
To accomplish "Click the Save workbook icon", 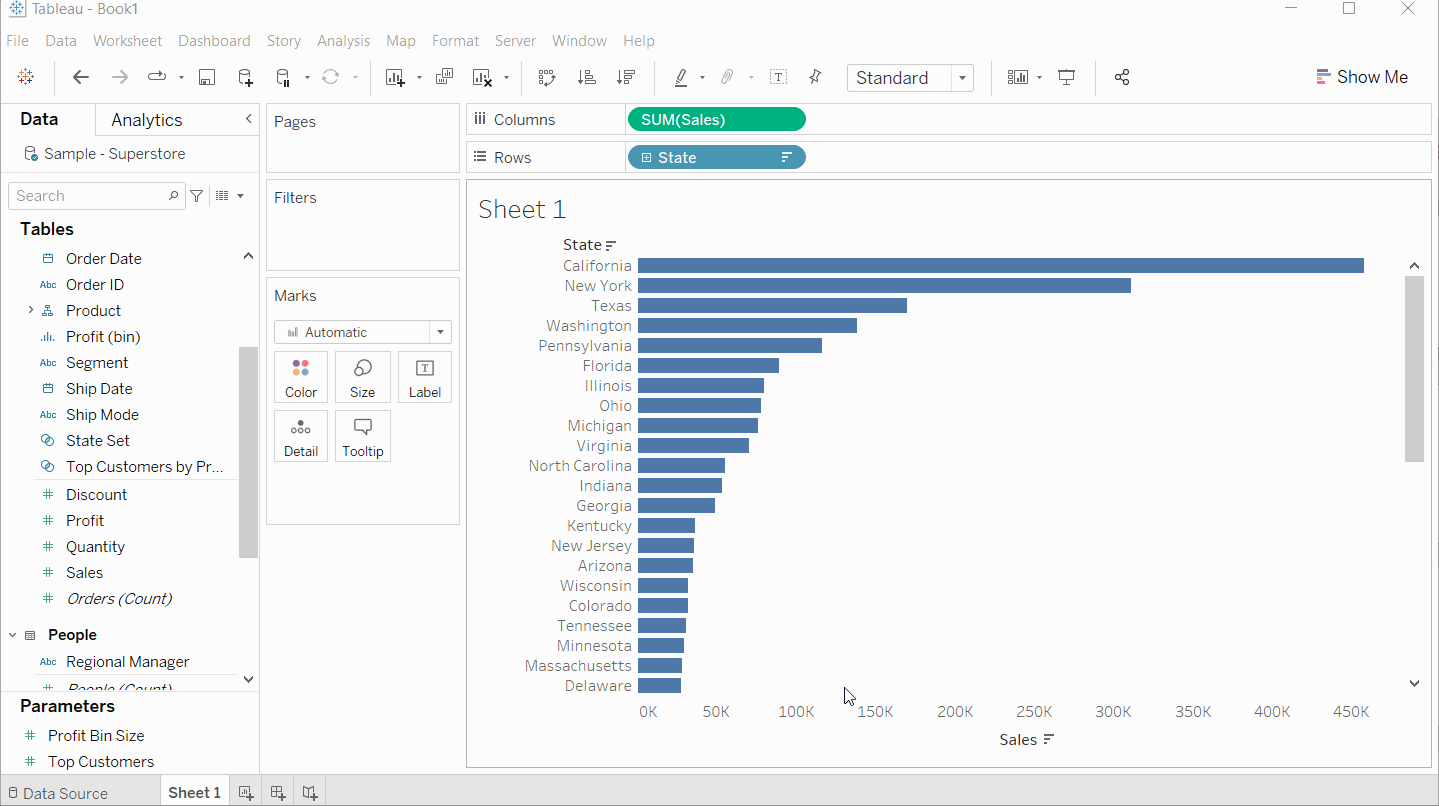I will pos(207,78).
